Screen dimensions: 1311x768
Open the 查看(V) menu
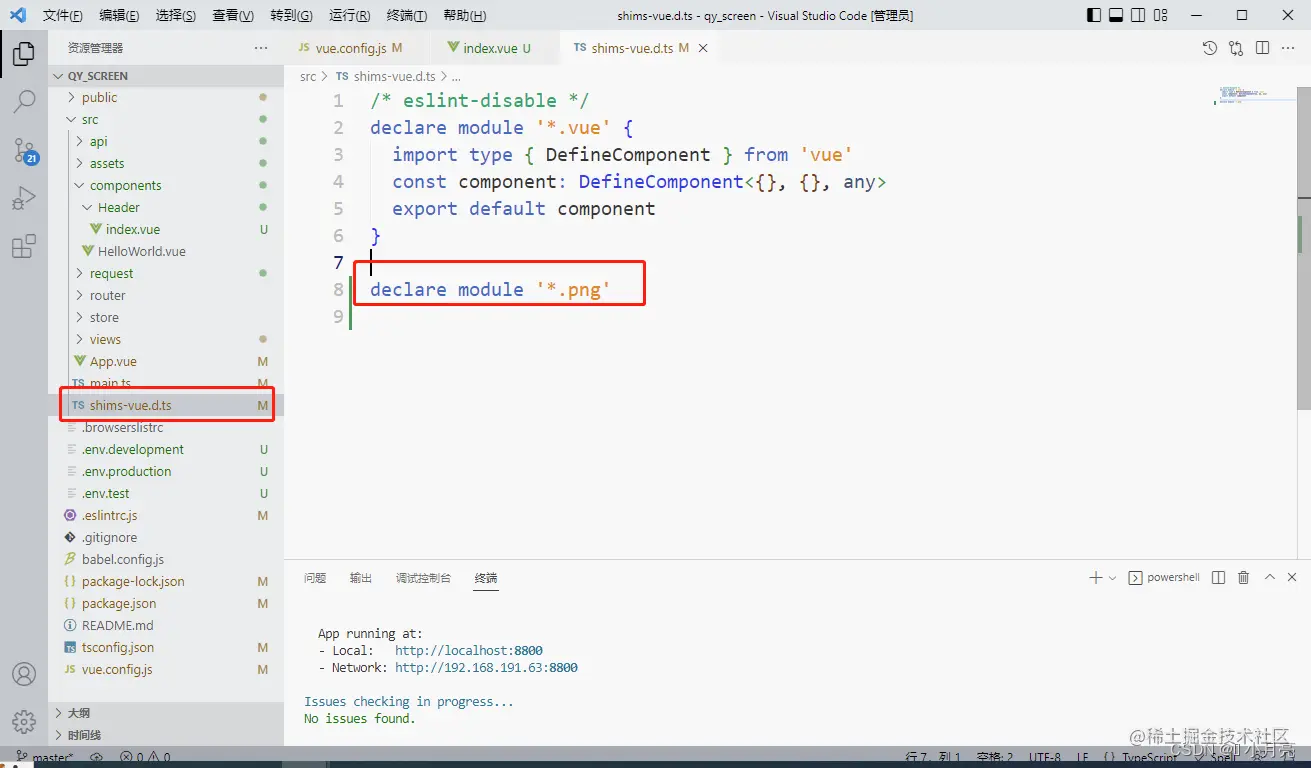tap(233, 16)
